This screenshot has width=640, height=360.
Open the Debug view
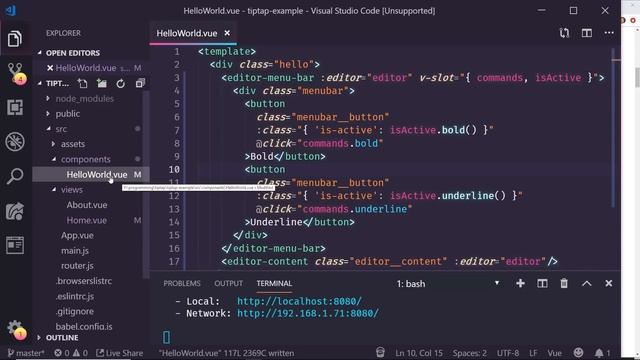(x=15, y=142)
